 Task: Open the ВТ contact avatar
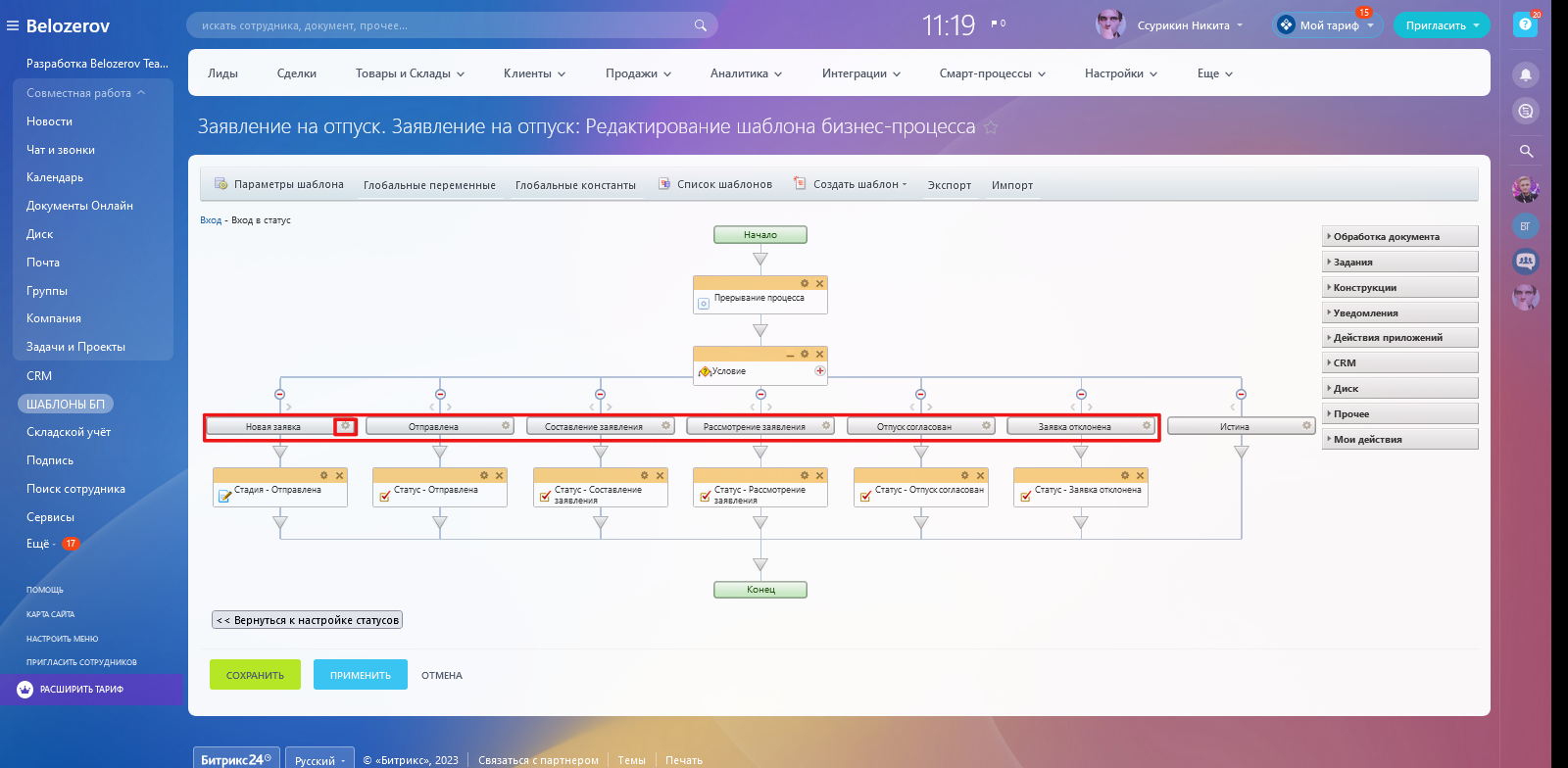point(1526,226)
